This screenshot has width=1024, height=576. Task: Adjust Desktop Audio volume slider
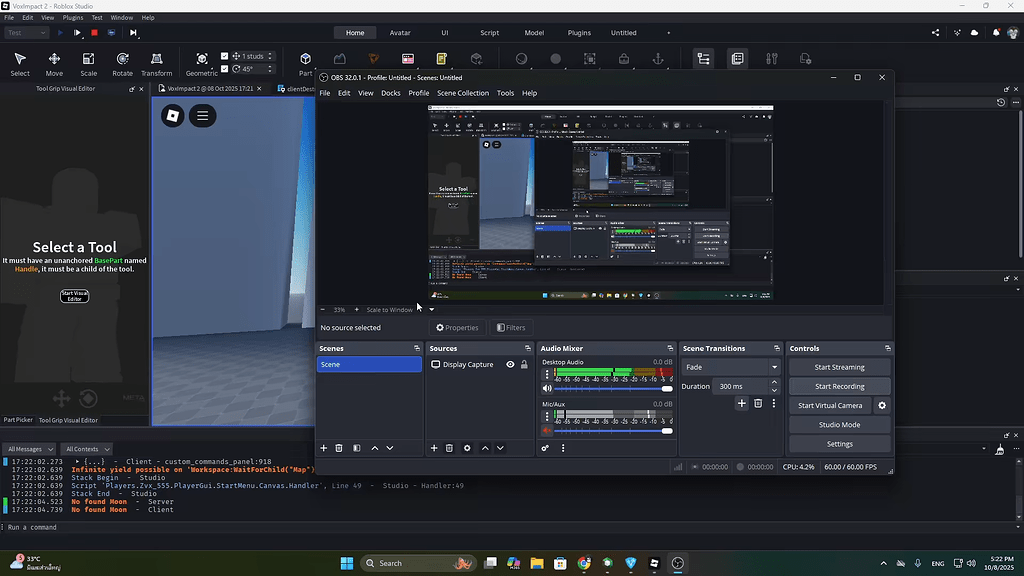tap(613, 389)
